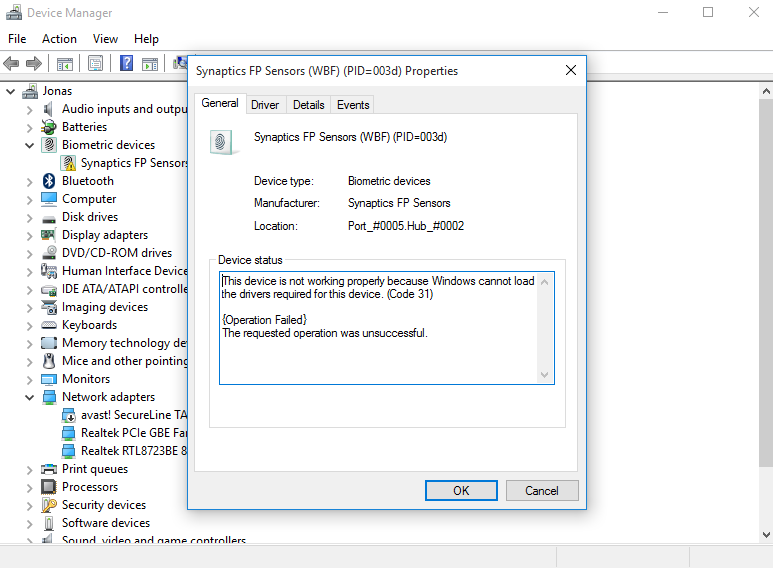The image size is (773, 568).
Task: Close the Synaptics Properties dialog
Action: point(571,71)
